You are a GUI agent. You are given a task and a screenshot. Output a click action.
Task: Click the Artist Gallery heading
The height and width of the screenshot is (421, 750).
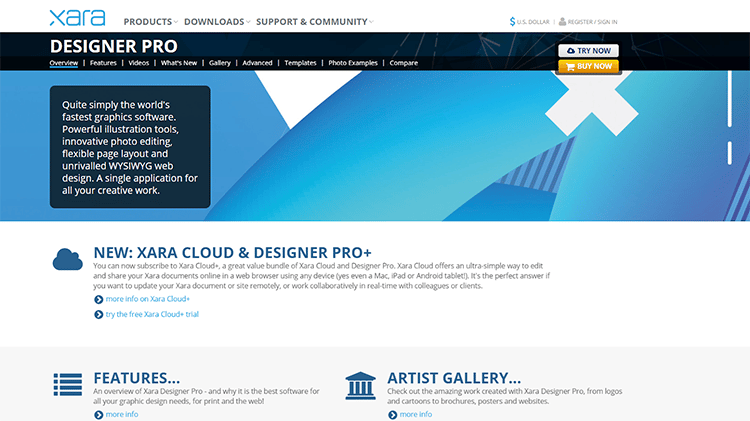tap(454, 378)
